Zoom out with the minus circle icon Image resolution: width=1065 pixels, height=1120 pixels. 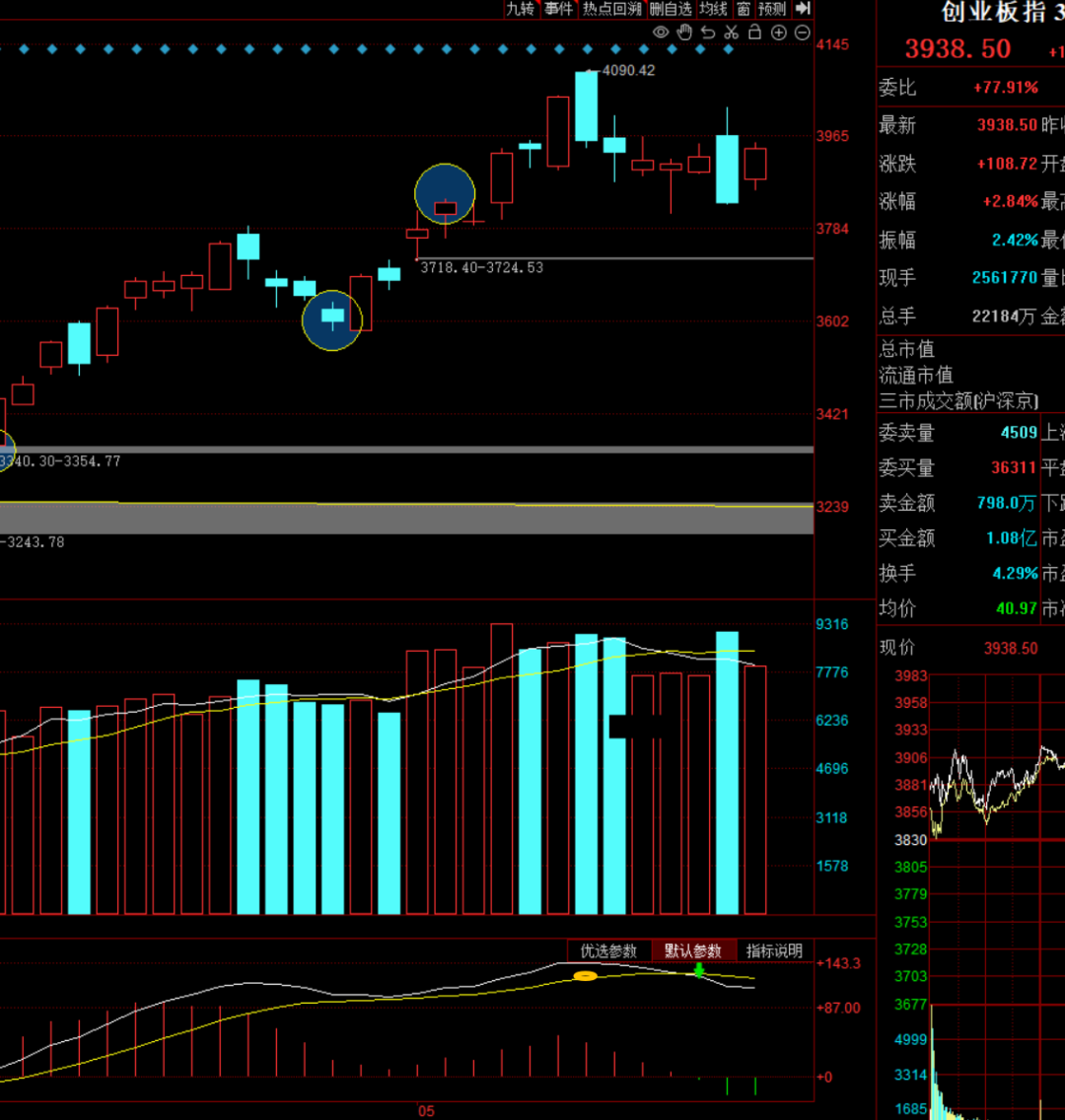coord(802,33)
